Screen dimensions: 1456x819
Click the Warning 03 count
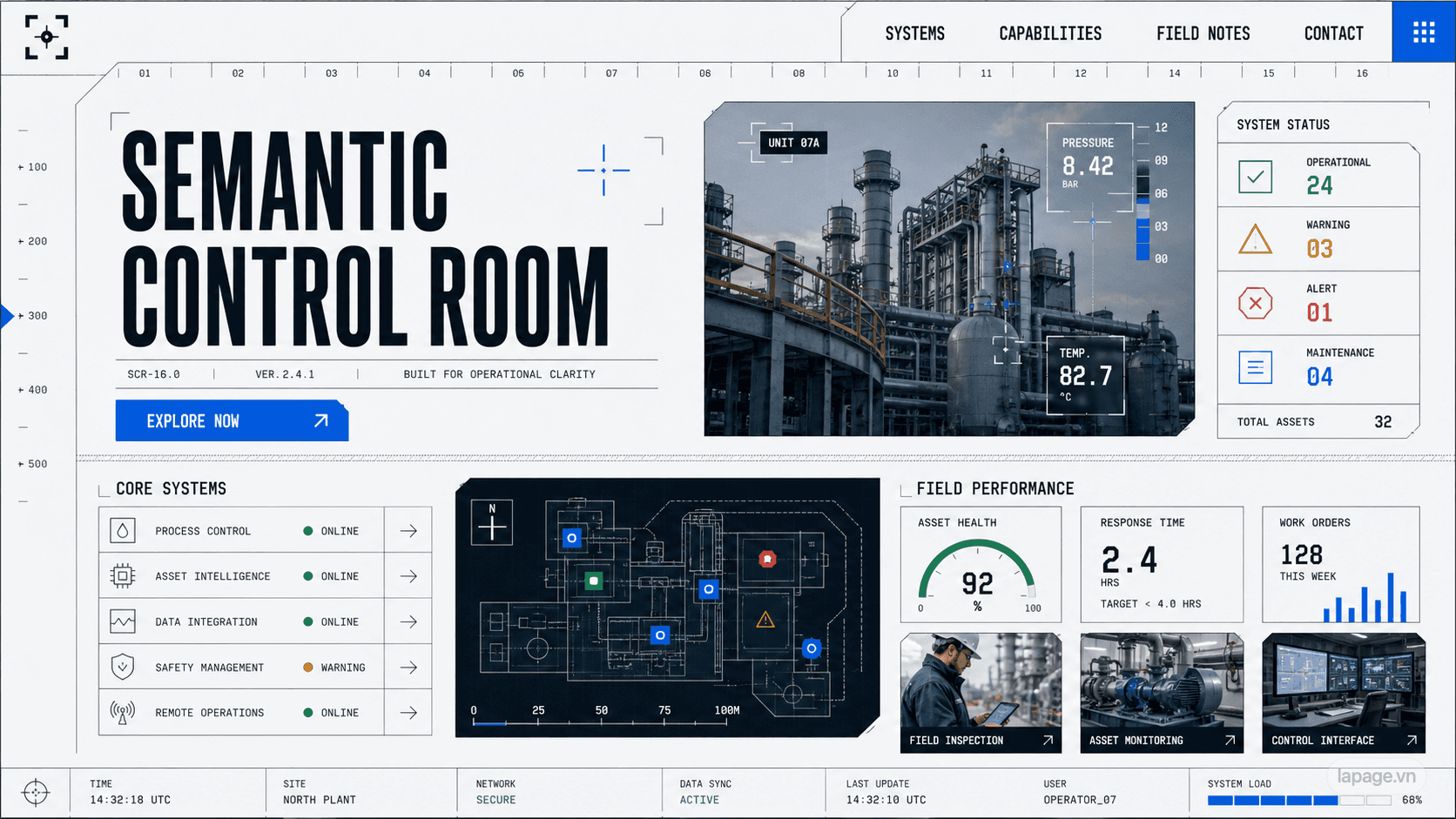[x=1319, y=249]
